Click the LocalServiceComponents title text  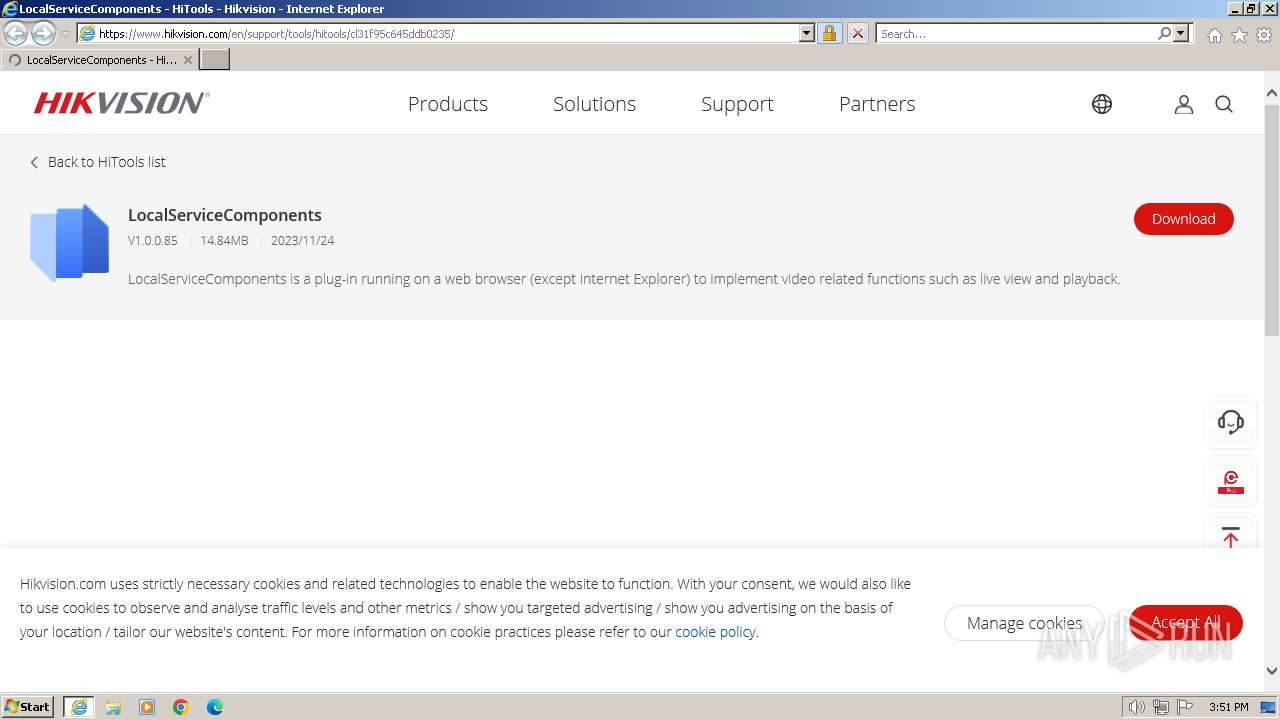225,215
